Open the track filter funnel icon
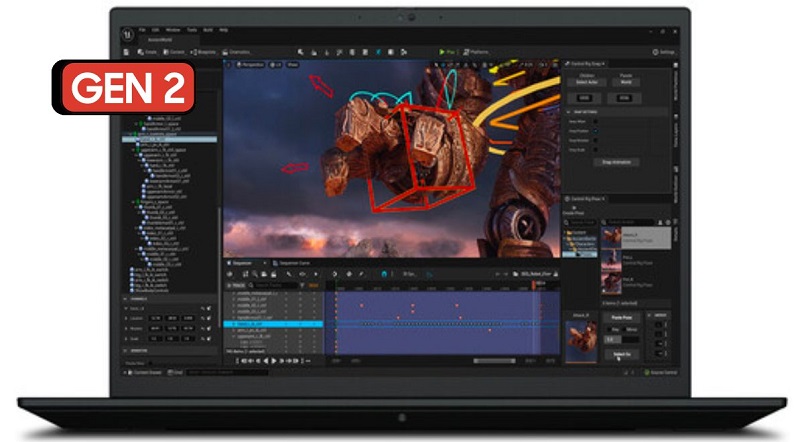The image size is (800, 442). pyautogui.click(x=303, y=285)
